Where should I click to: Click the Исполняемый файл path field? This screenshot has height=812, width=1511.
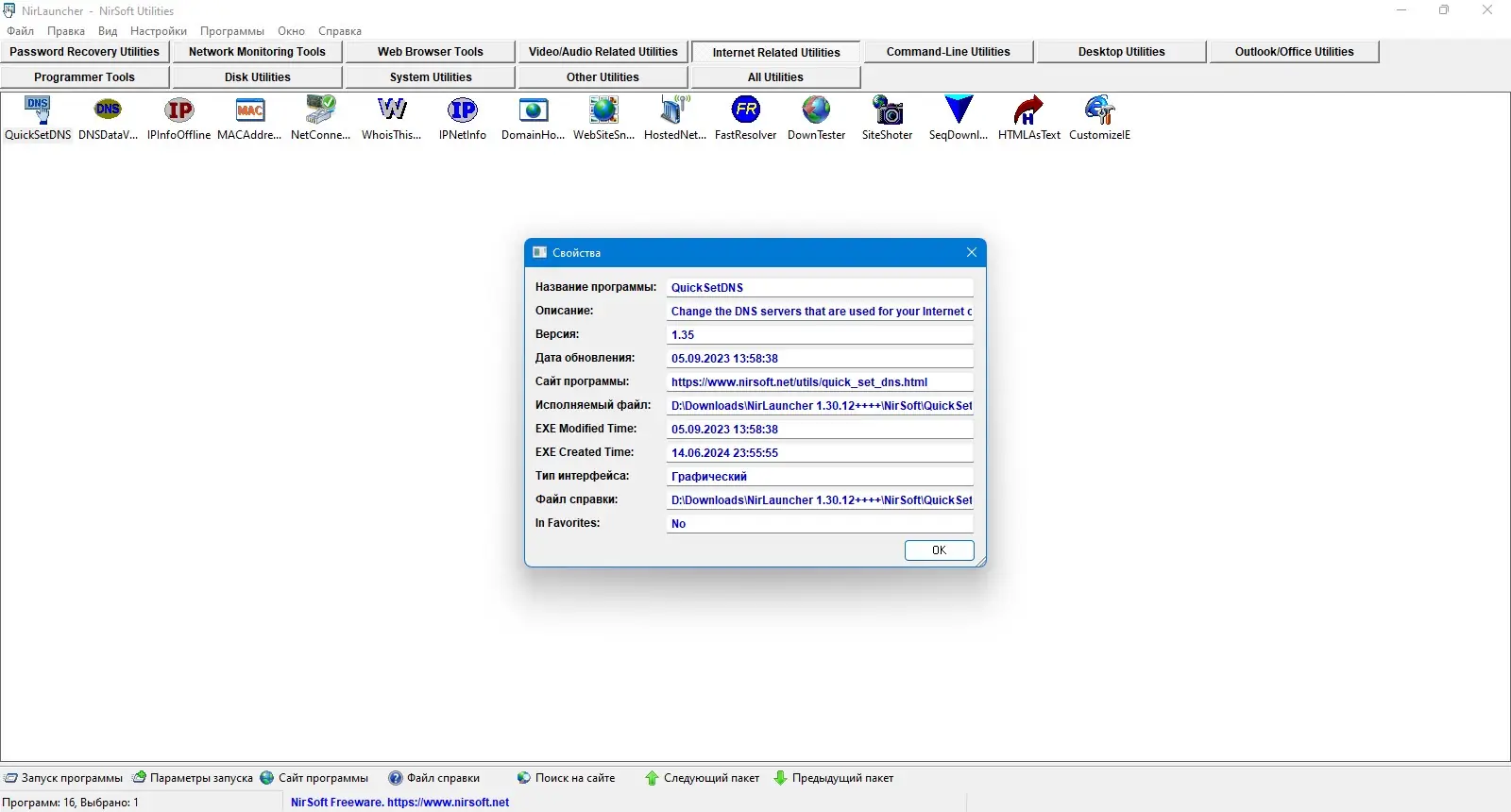(820, 406)
